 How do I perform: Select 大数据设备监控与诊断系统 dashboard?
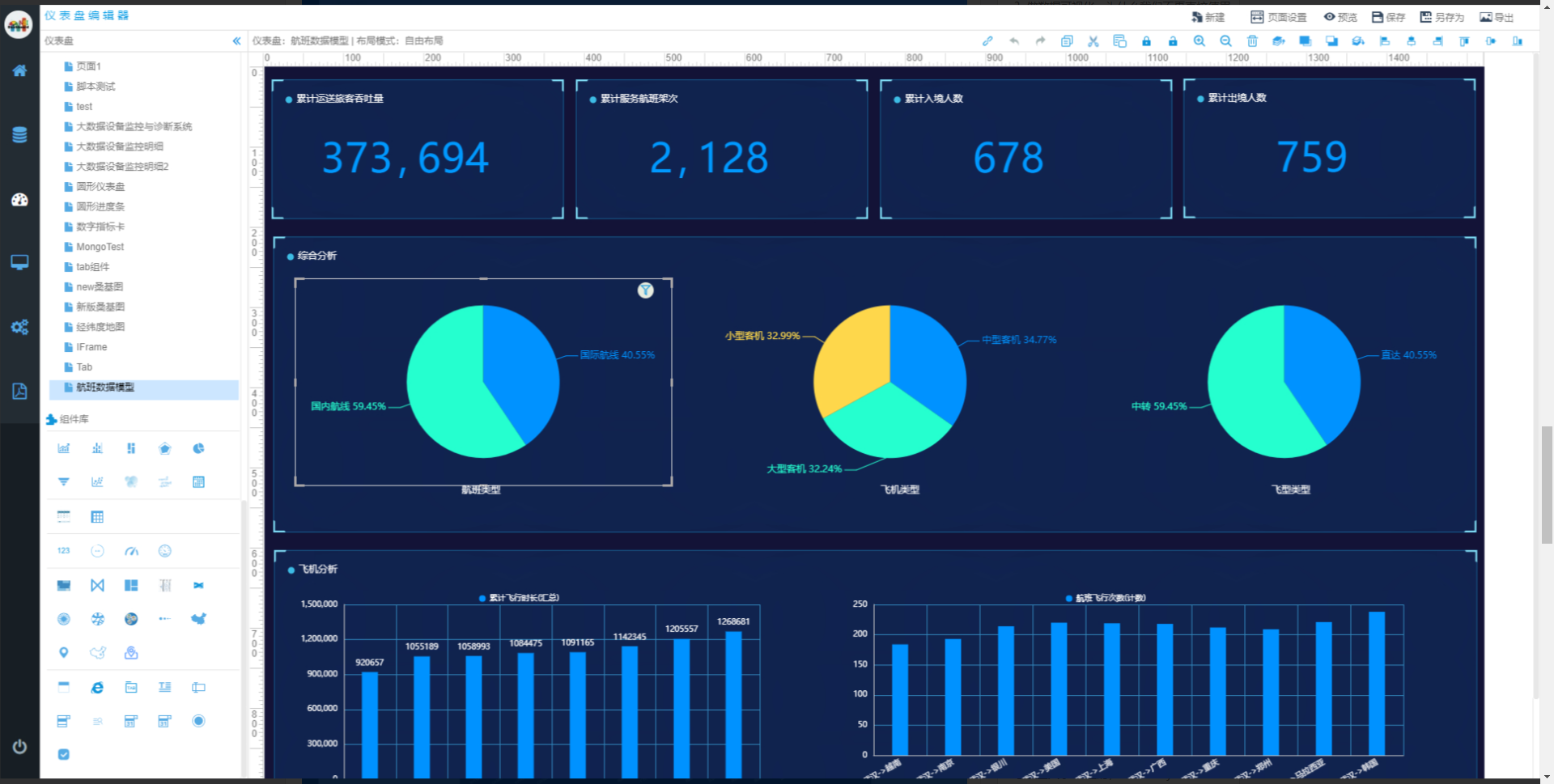tap(134, 127)
